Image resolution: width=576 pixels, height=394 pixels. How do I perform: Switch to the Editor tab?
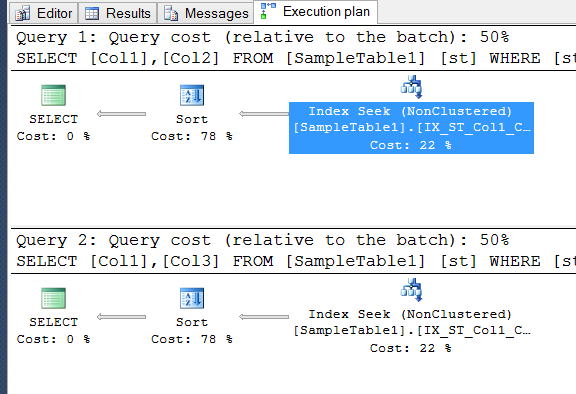(44, 13)
